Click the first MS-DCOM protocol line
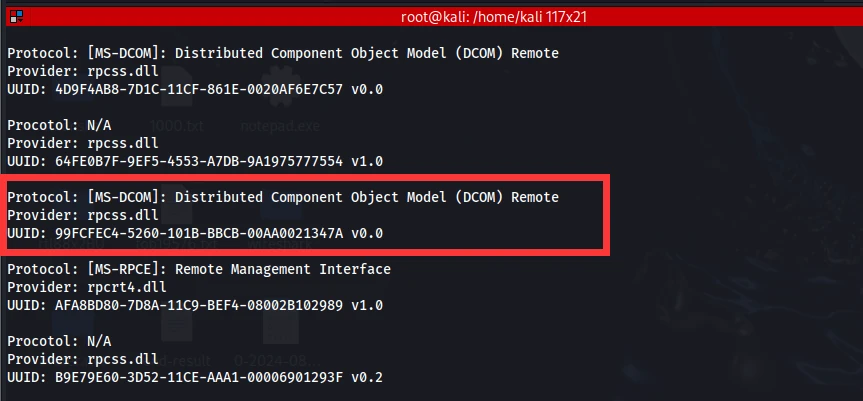Image resolution: width=863 pixels, height=401 pixels. pos(283,53)
